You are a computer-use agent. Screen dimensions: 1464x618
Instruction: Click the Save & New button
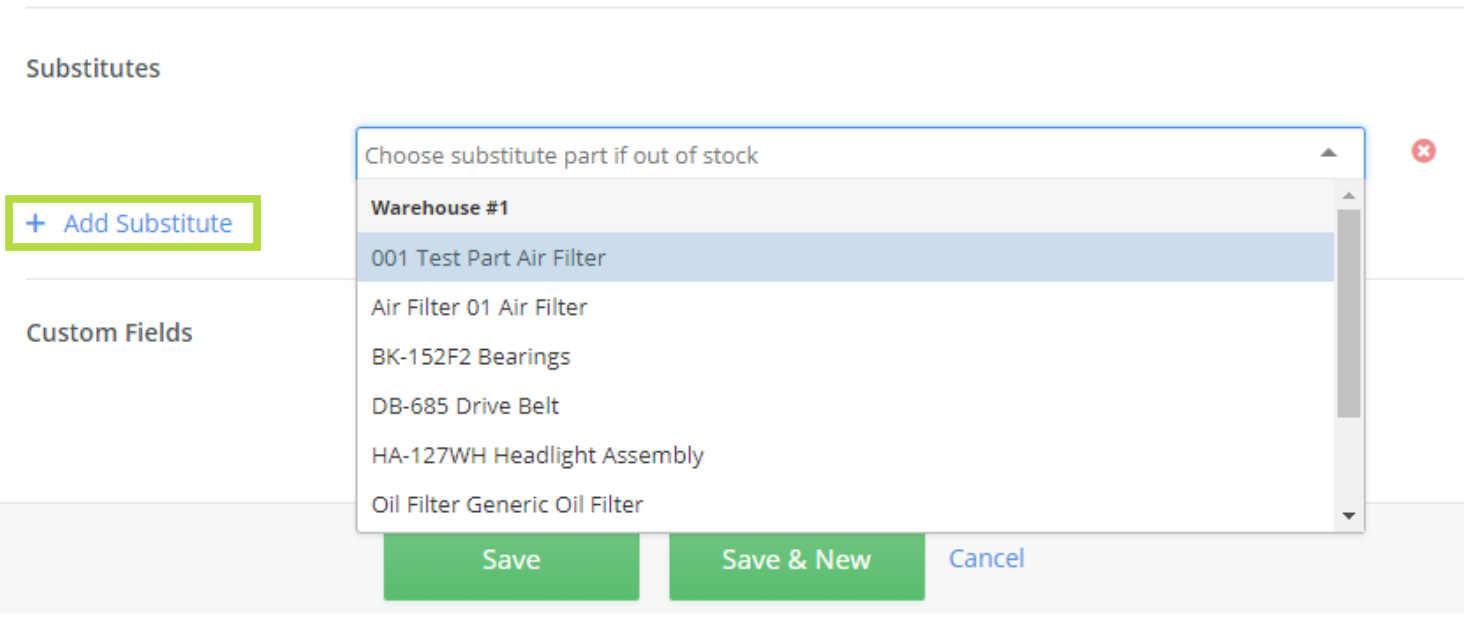[x=796, y=560]
